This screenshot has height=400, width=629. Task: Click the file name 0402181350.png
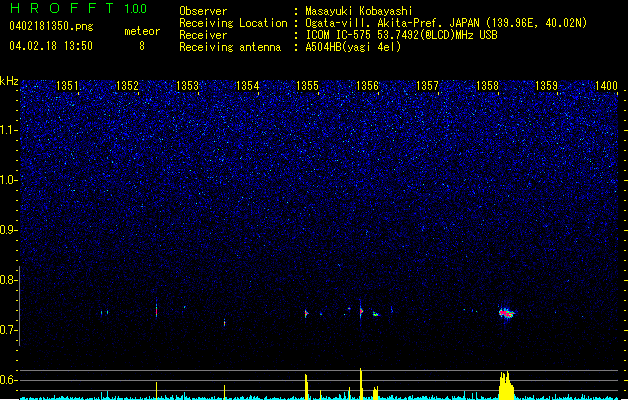click(x=51, y=26)
